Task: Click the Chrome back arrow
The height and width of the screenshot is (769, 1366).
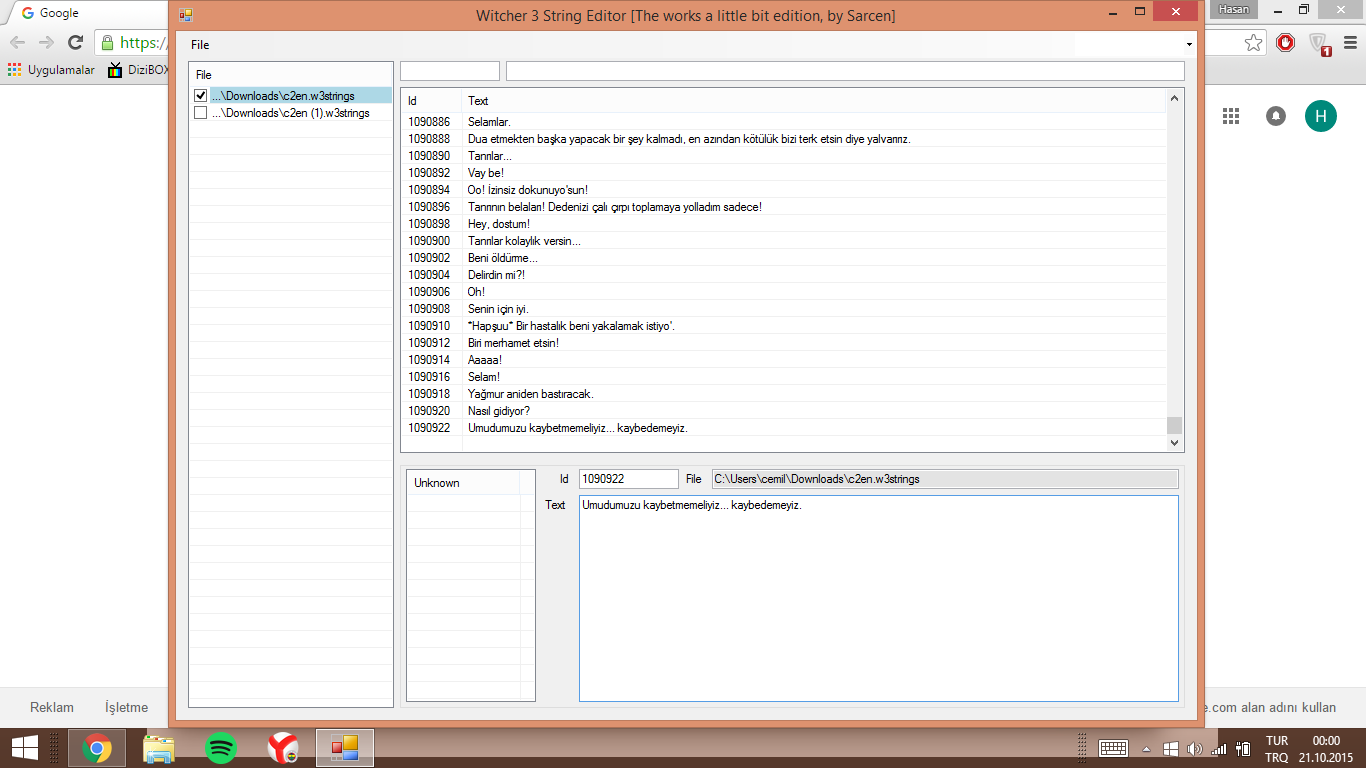Action: 18,43
